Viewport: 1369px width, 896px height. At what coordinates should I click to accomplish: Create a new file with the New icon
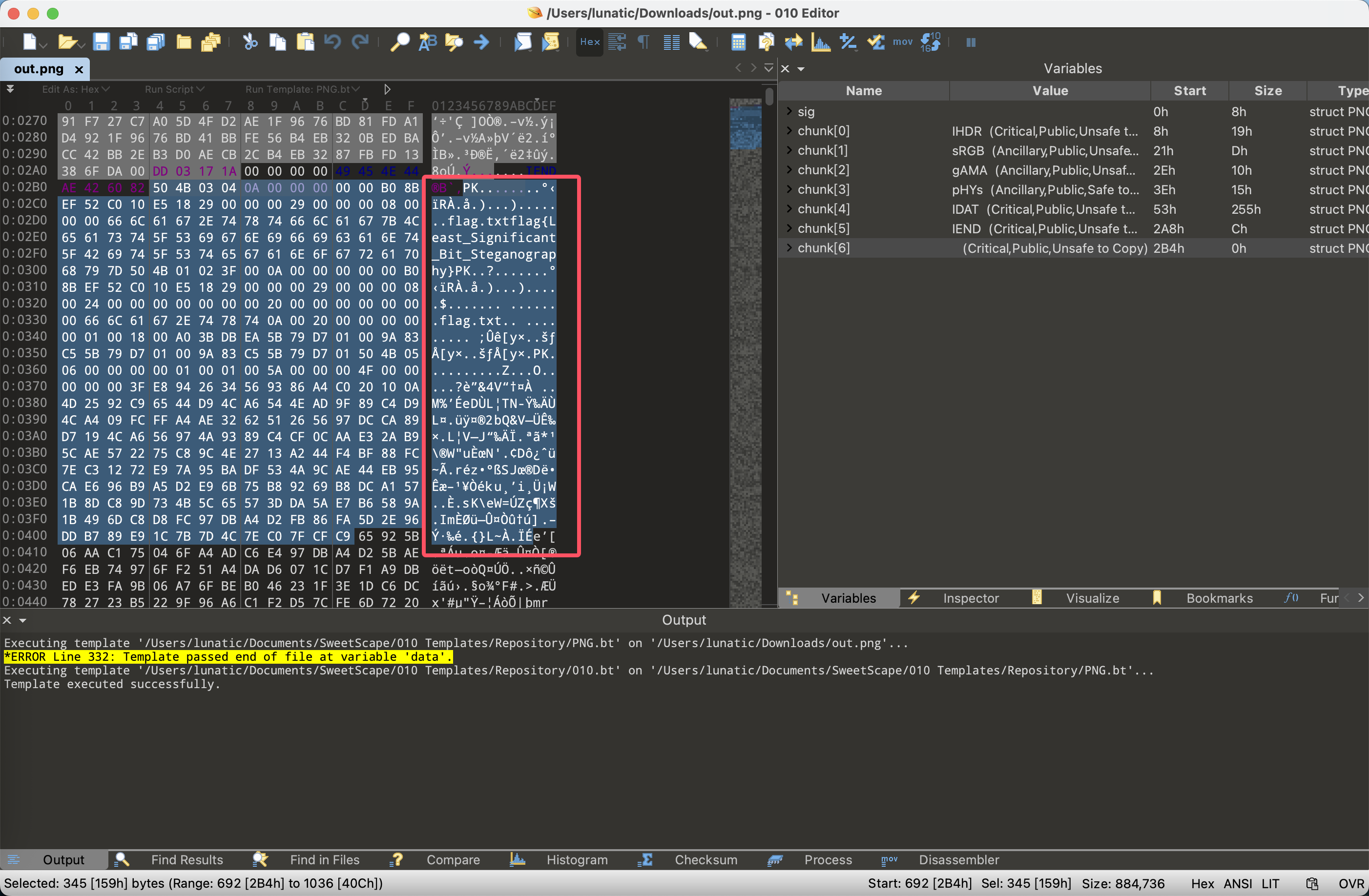pyautogui.click(x=30, y=42)
